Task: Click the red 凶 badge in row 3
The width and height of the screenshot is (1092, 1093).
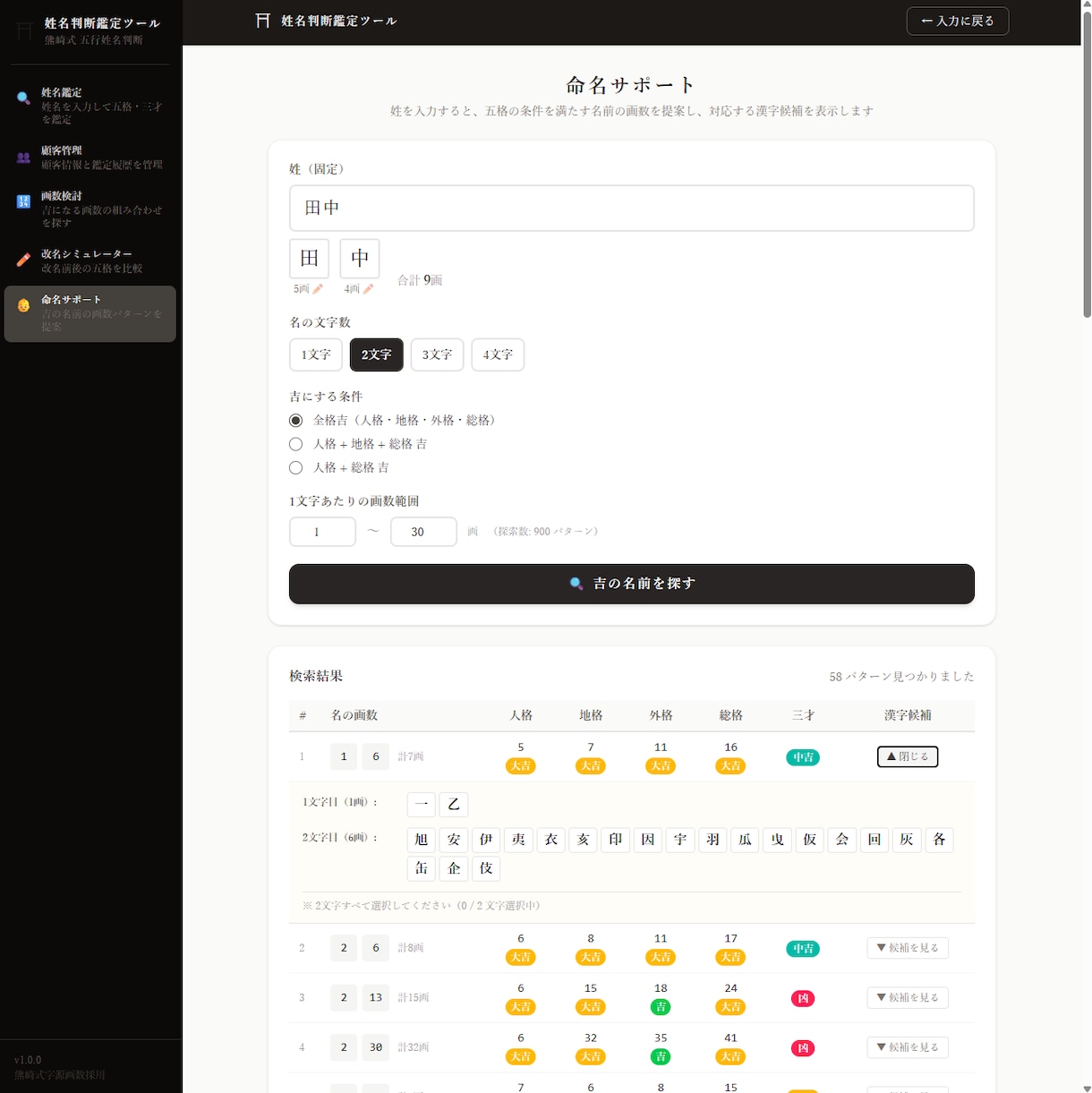Action: click(803, 998)
